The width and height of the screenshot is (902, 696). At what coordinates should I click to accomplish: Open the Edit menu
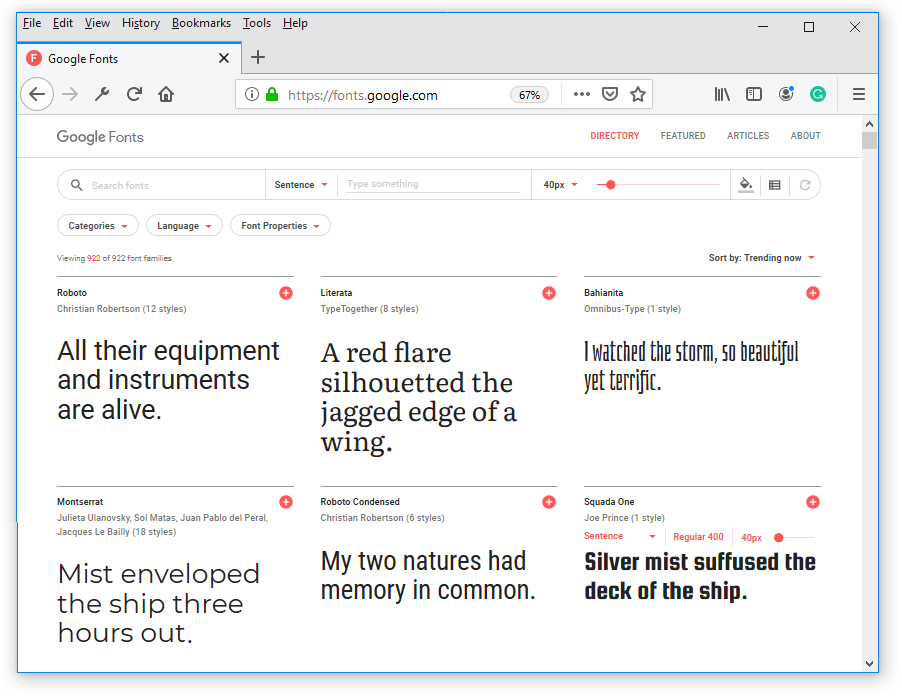point(63,23)
